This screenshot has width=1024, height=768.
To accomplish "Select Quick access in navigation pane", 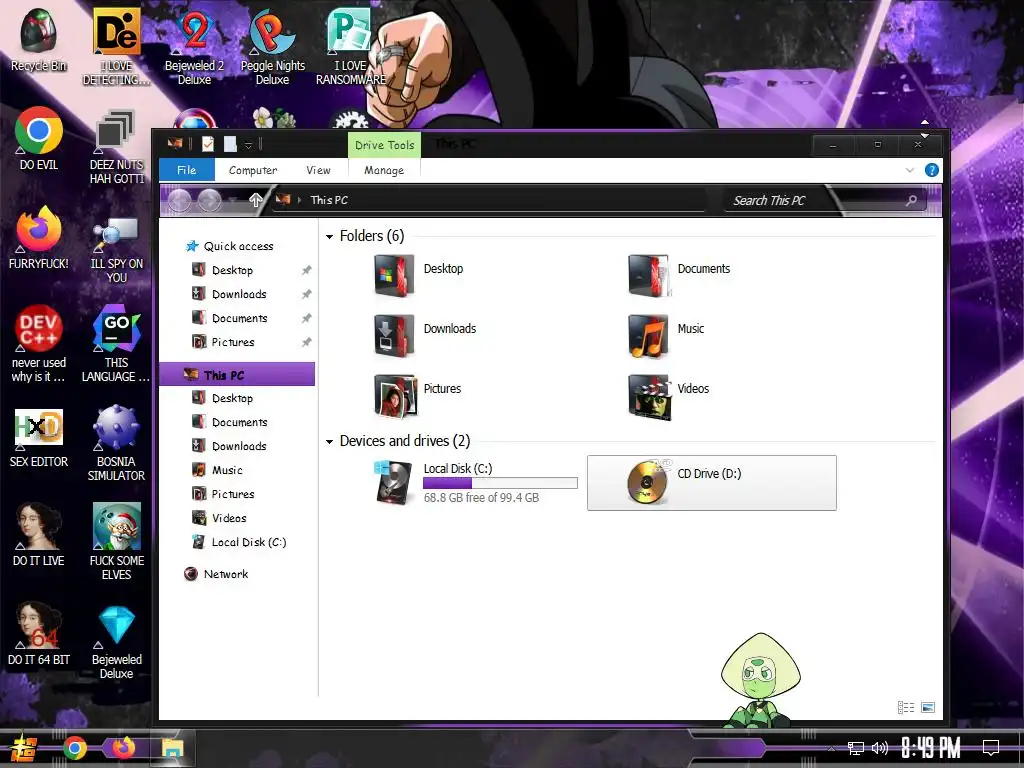I will pos(230,246).
